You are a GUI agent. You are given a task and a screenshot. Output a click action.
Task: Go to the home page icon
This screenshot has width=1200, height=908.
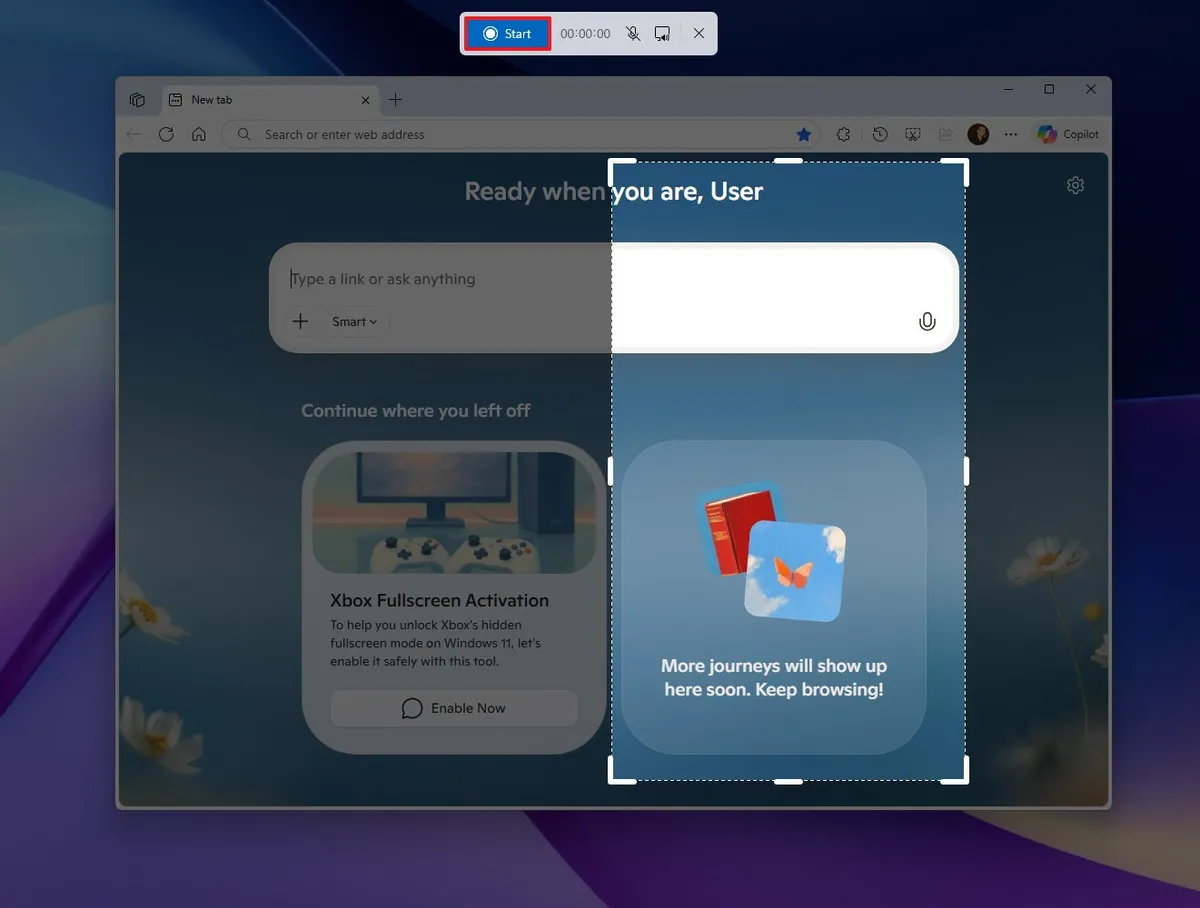pyautogui.click(x=200, y=134)
